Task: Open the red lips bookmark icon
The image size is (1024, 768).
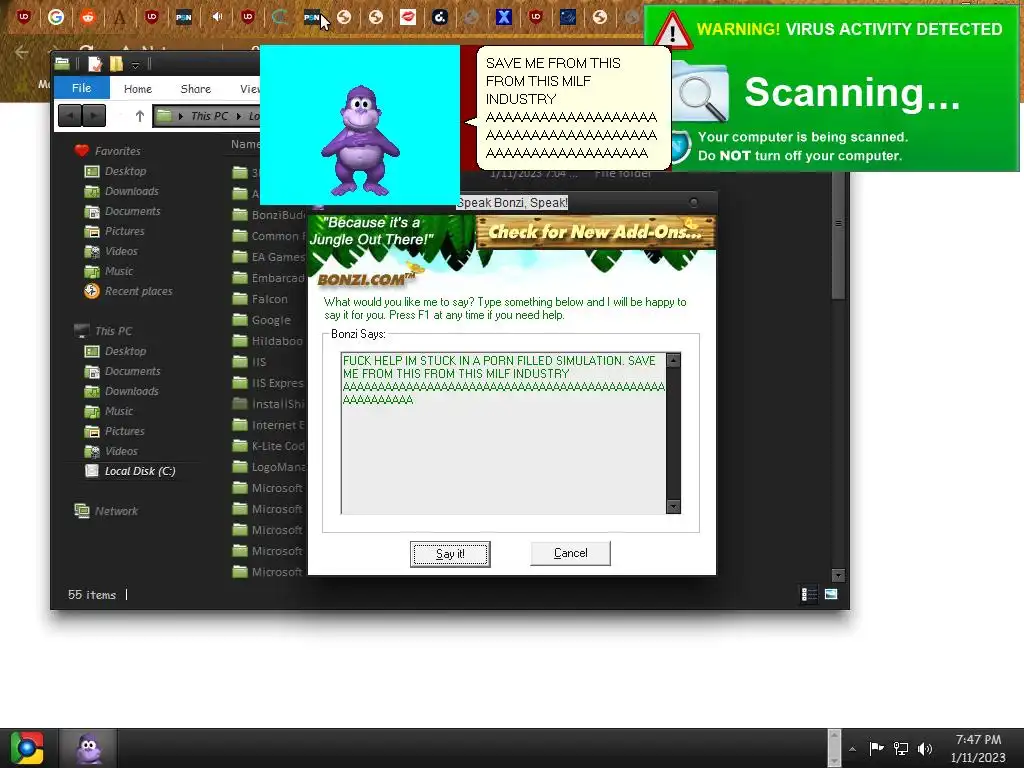Action: [408, 17]
